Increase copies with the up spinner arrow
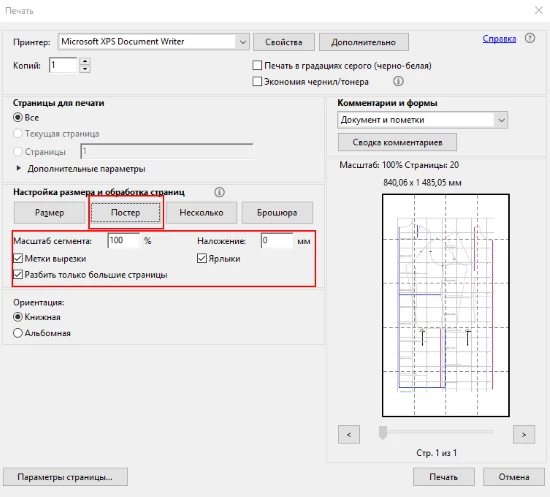 click(85, 61)
